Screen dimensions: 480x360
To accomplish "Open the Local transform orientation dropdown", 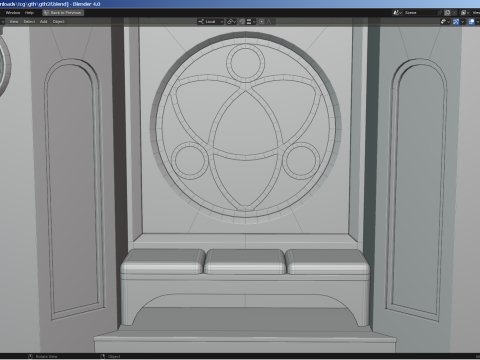I will pos(210,22).
